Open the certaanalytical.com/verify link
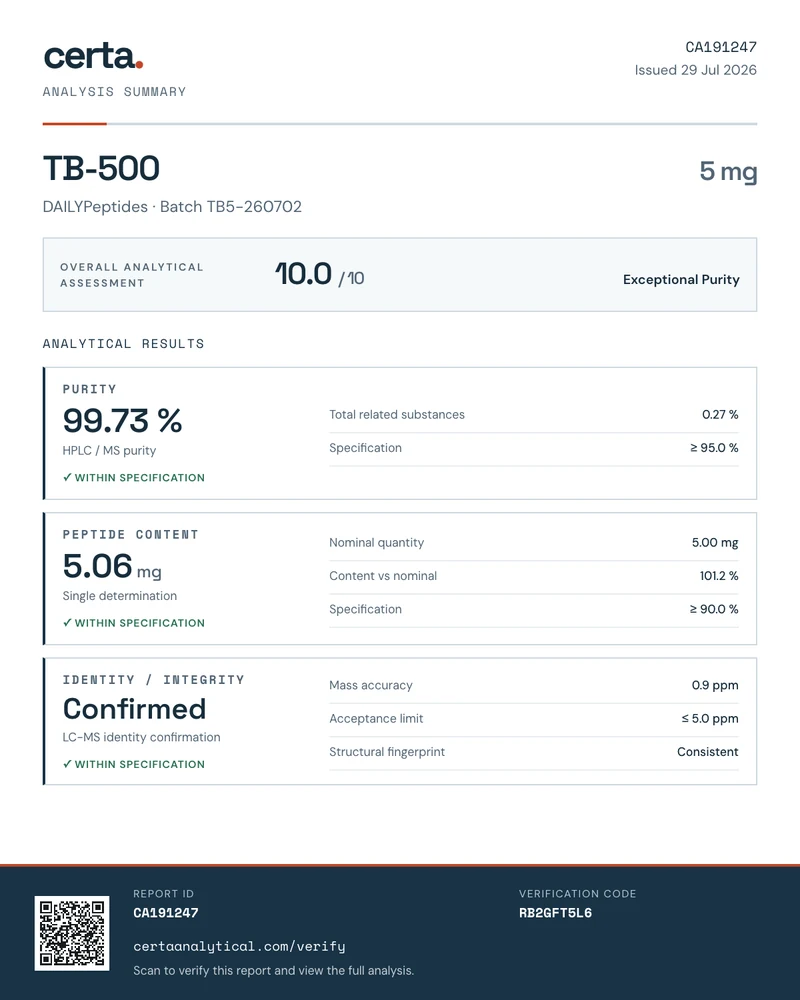 tap(239, 946)
